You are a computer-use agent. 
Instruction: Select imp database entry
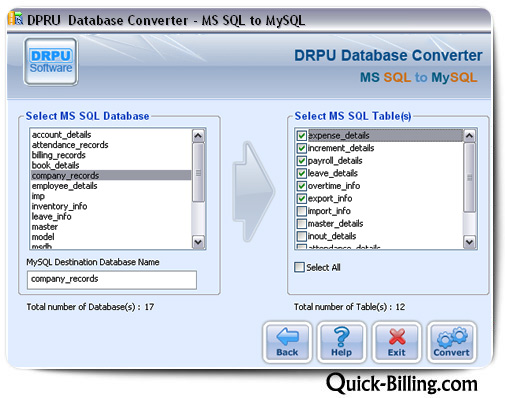point(111,196)
